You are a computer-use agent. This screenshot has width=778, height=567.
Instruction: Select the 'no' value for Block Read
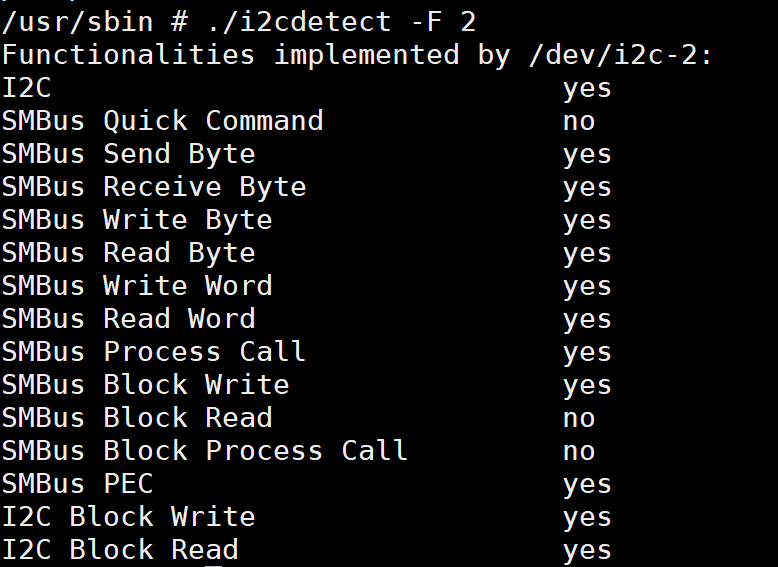coord(579,419)
